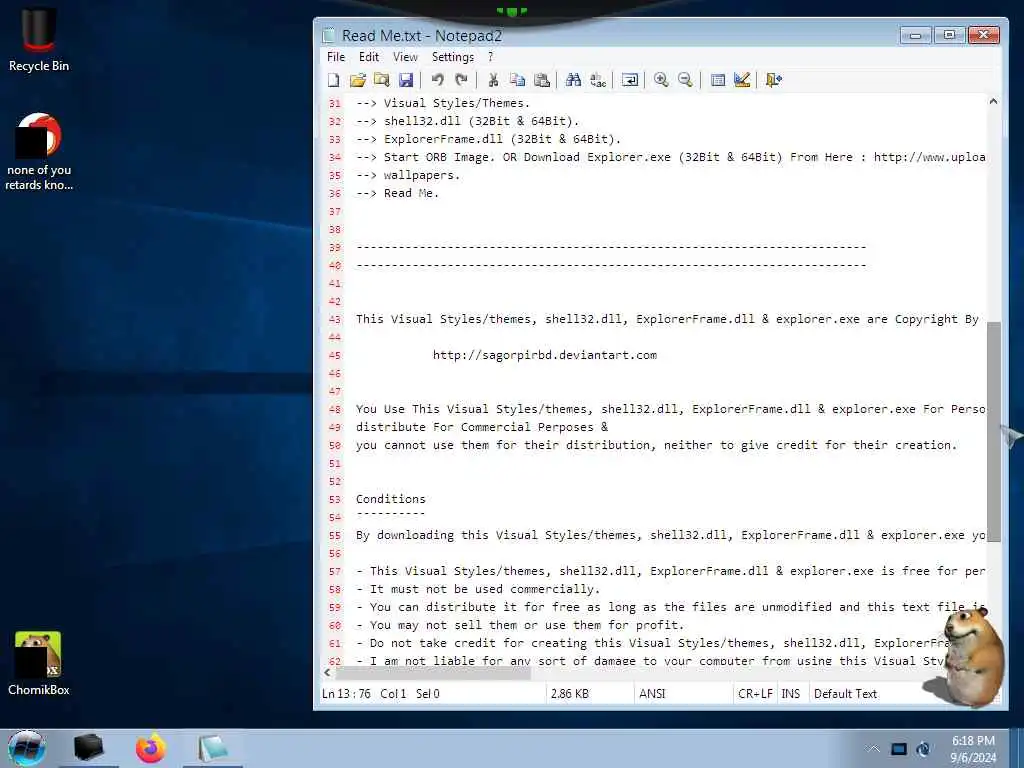
Task: Click 'distribute For Commercial Perposes &' line
Action: (x=482, y=427)
